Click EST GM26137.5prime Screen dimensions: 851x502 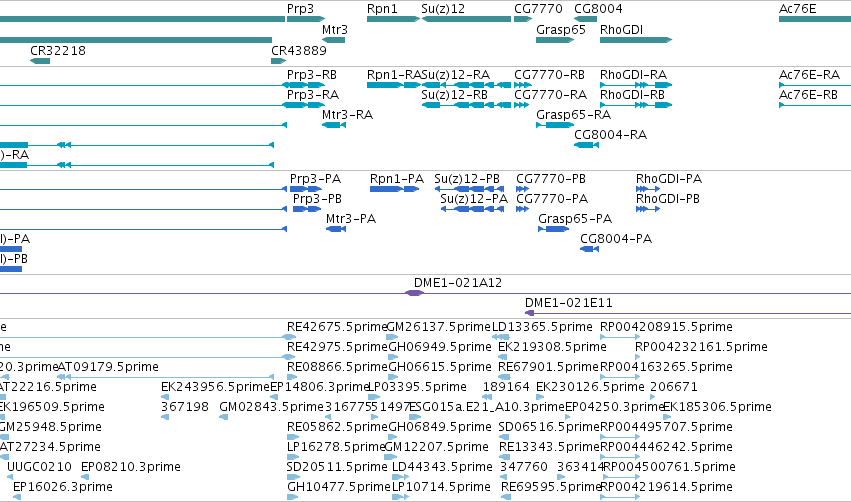point(439,327)
